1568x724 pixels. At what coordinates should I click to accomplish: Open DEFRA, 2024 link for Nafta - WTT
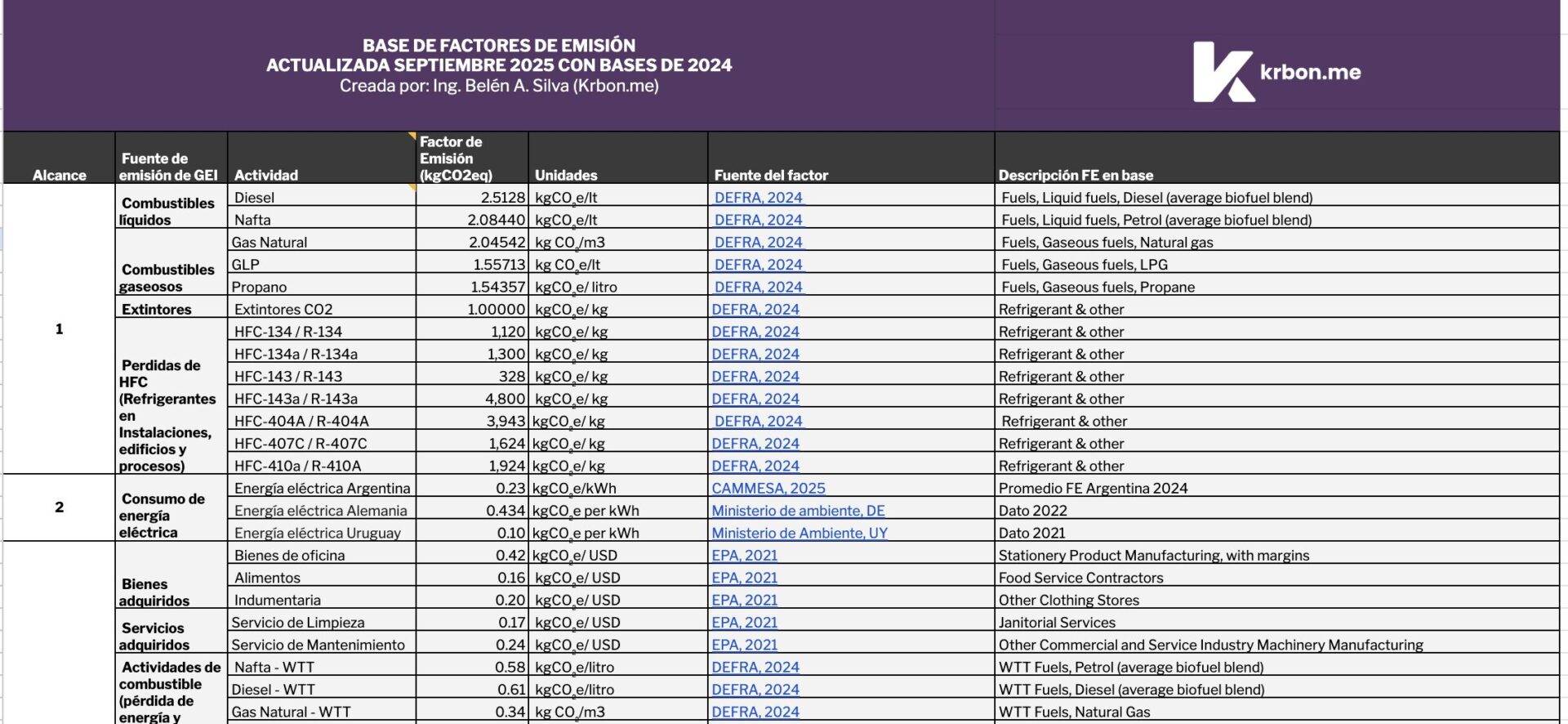[x=755, y=667]
